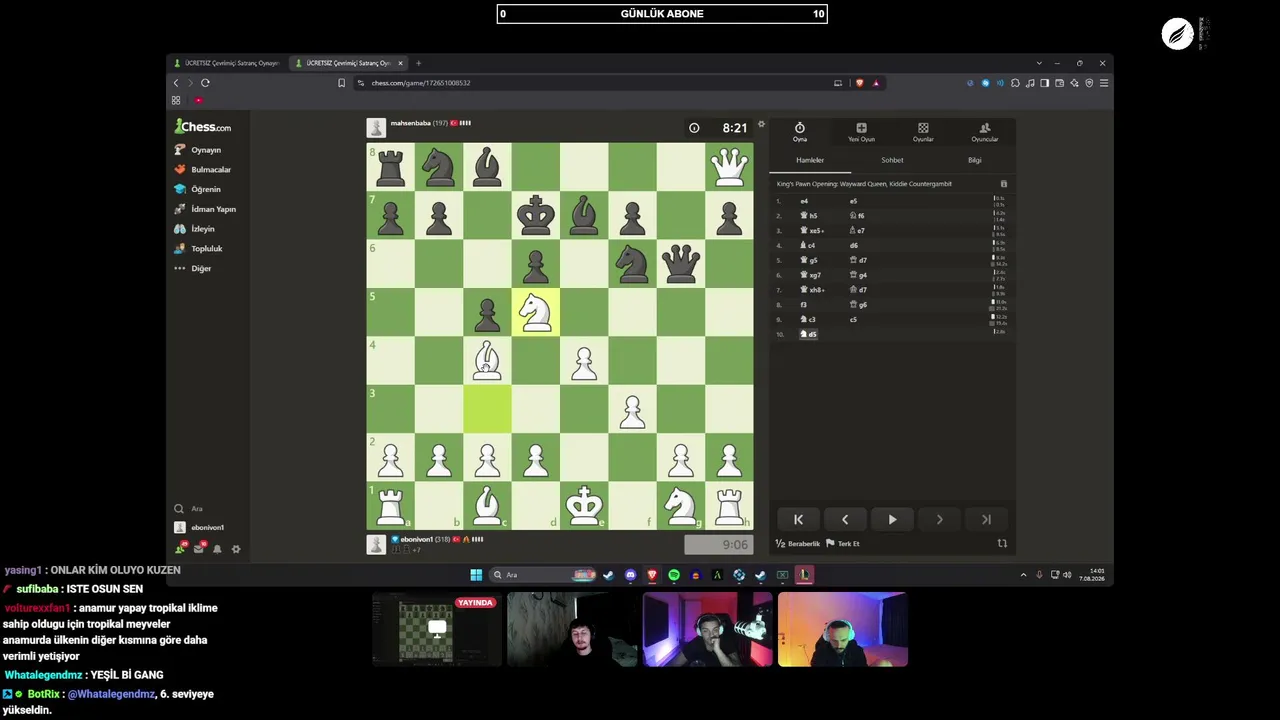Open the Topluluk community section
Screen dimensions: 1280x720
(x=198, y=248)
